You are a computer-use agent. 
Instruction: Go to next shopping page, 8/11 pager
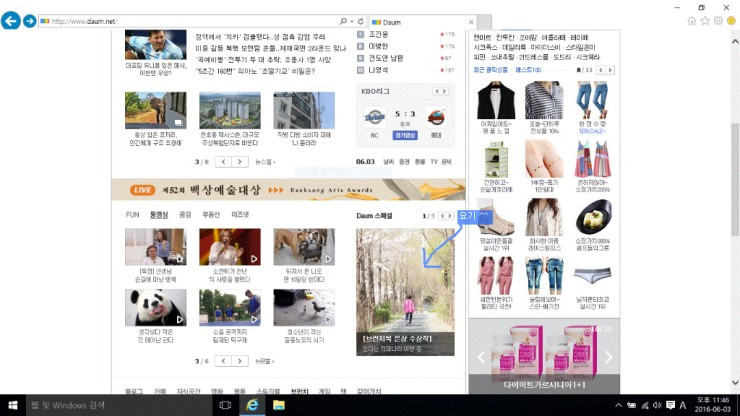coord(610,70)
